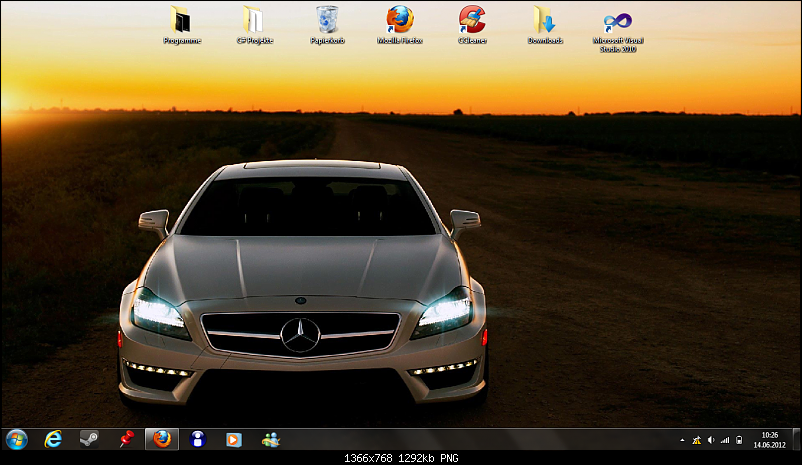Image resolution: width=802 pixels, height=465 pixels.
Task: Open the Downloads folder icon
Action: [545, 25]
